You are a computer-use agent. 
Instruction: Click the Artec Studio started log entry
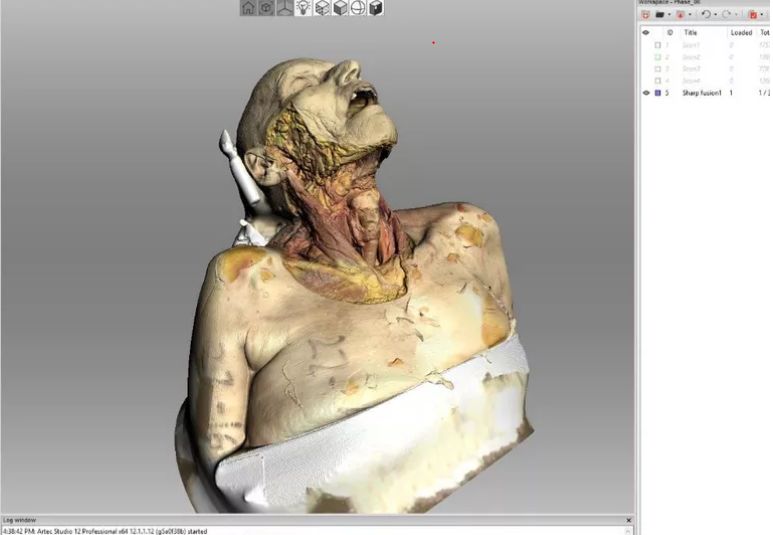pos(105,531)
